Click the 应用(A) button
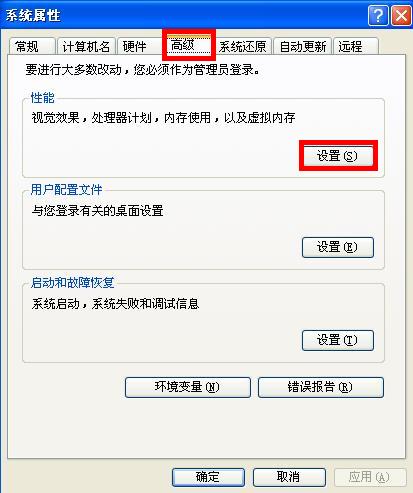 click(370, 477)
